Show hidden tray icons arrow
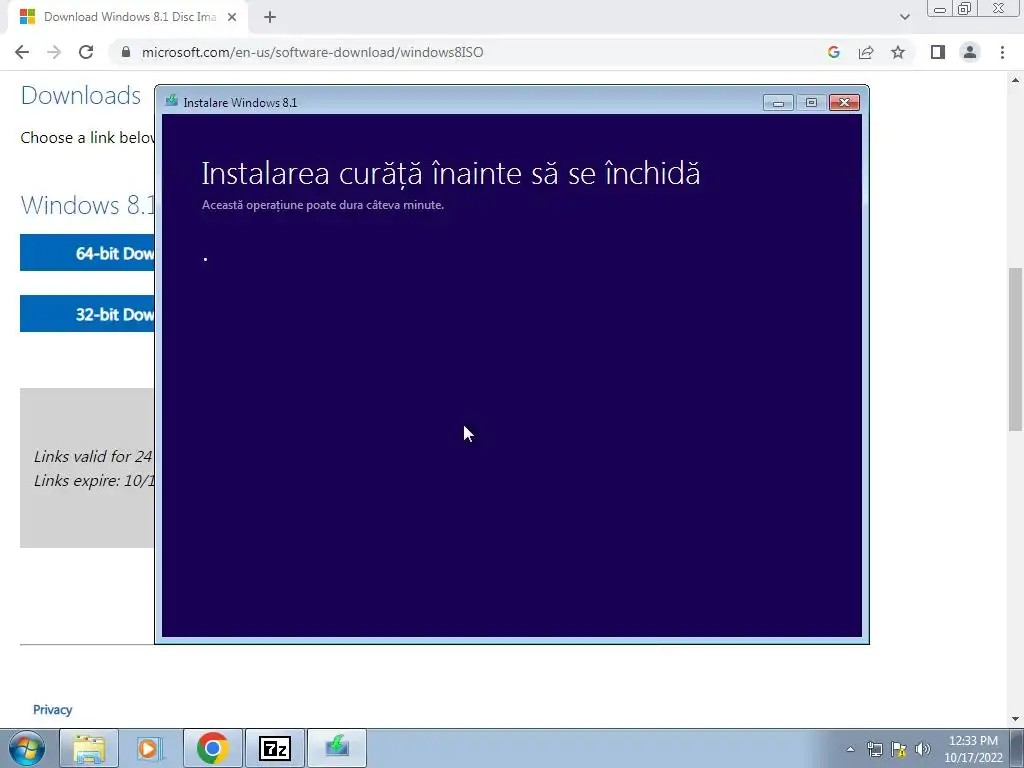 pos(850,749)
